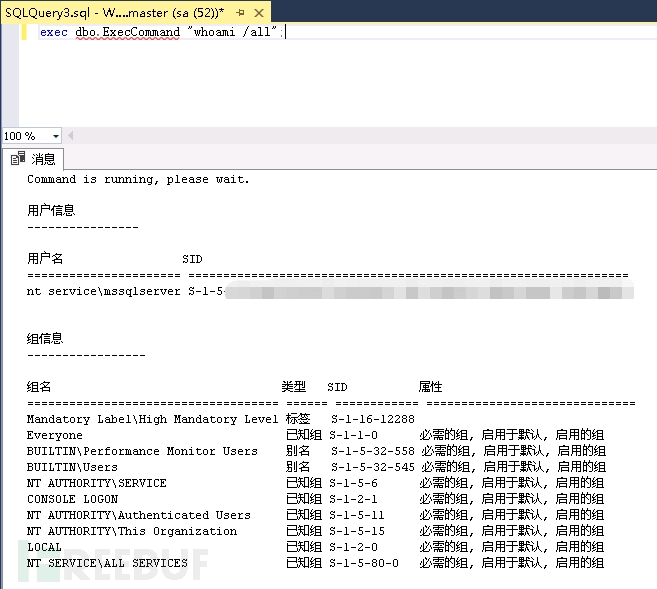Image resolution: width=657 pixels, height=589 pixels.
Task: Click NT AUTHORITY\This Organization row
Action: (315, 531)
